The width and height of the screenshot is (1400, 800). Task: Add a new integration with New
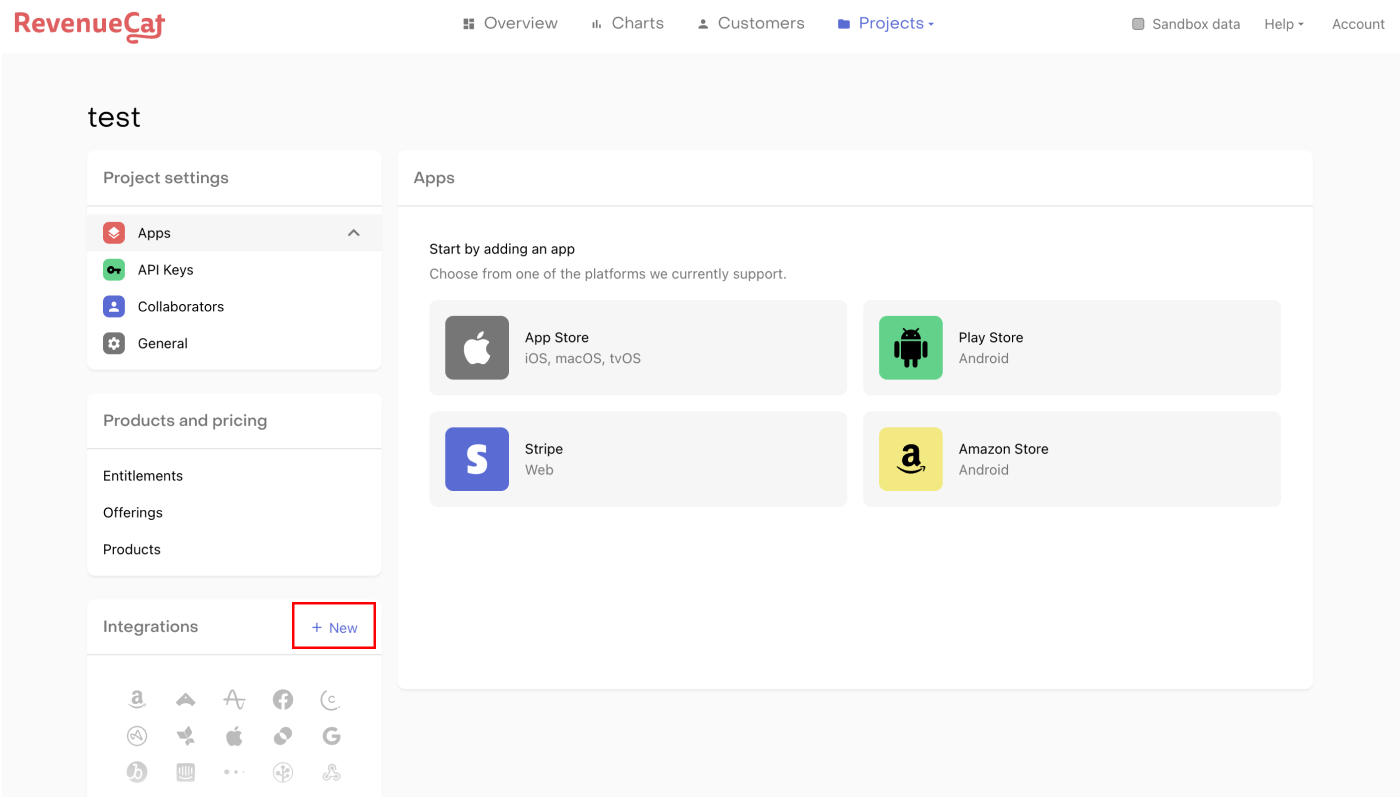[x=334, y=627]
